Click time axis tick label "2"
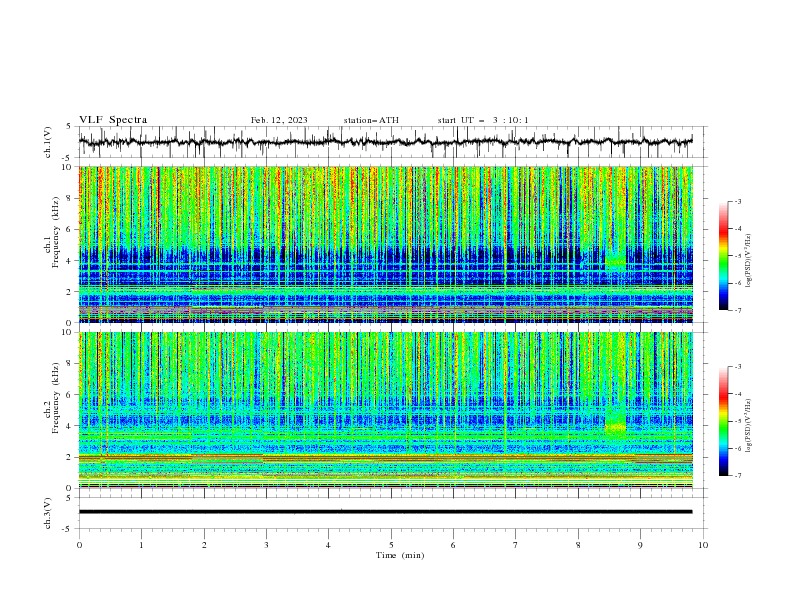 pos(204,545)
